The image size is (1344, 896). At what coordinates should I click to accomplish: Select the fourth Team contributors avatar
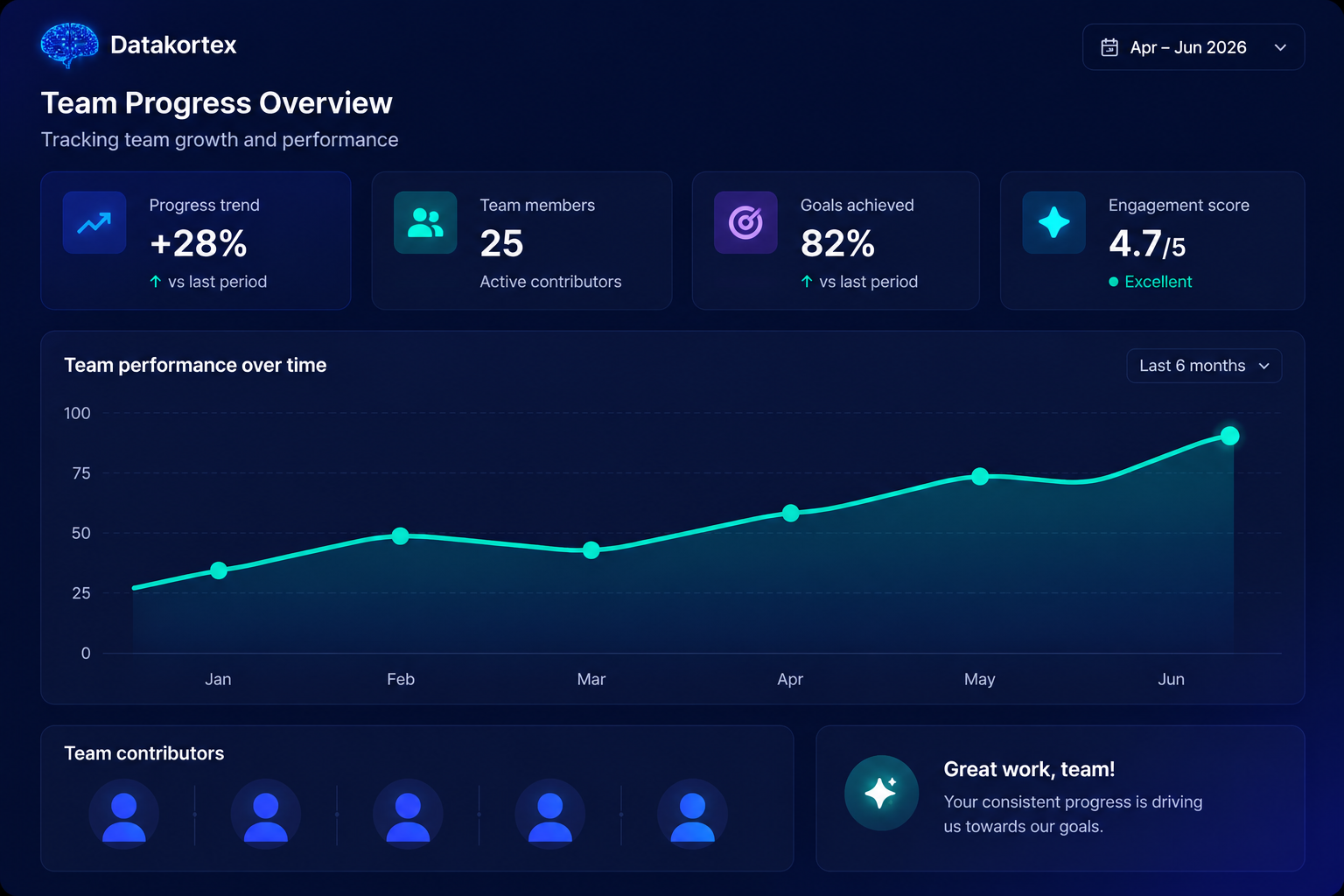(549, 815)
